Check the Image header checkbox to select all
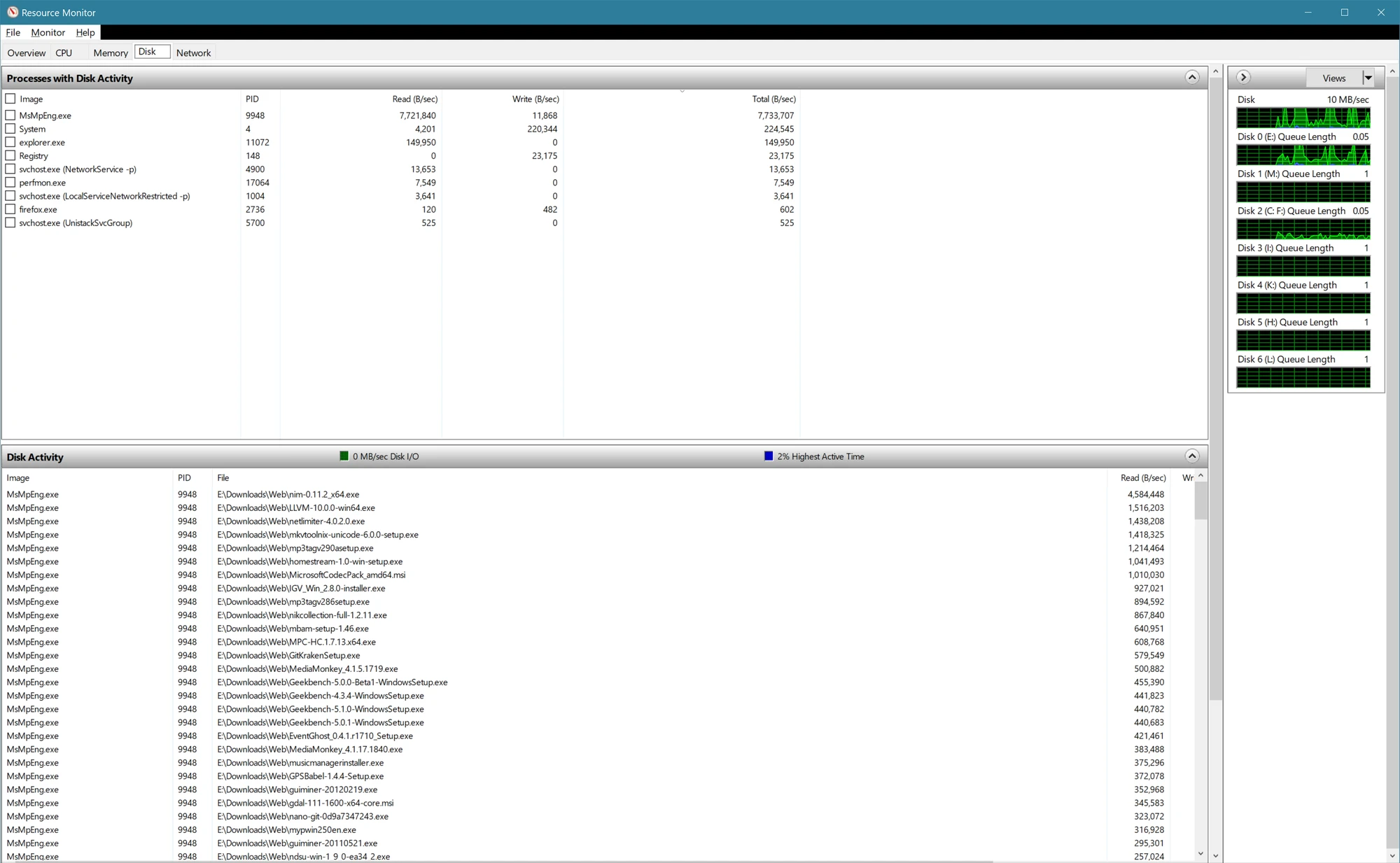The width and height of the screenshot is (1400, 863). pos(10,99)
